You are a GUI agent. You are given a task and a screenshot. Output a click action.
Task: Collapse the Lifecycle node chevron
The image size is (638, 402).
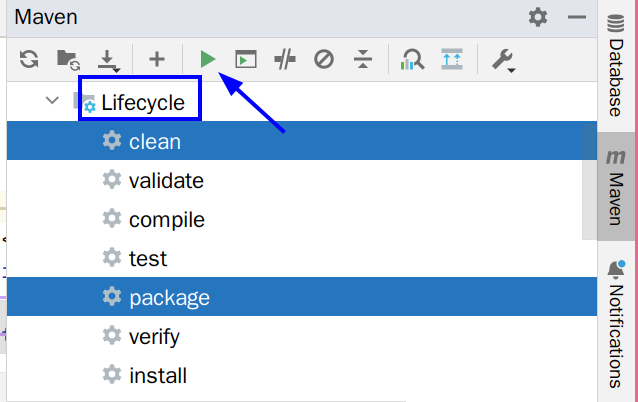pyautogui.click(x=52, y=100)
